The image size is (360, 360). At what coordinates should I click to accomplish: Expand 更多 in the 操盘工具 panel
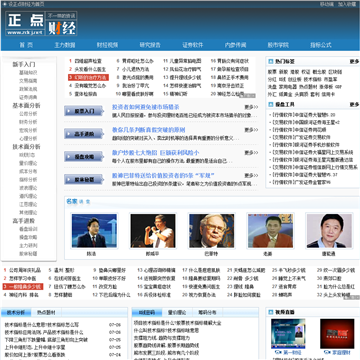(x=354, y=105)
